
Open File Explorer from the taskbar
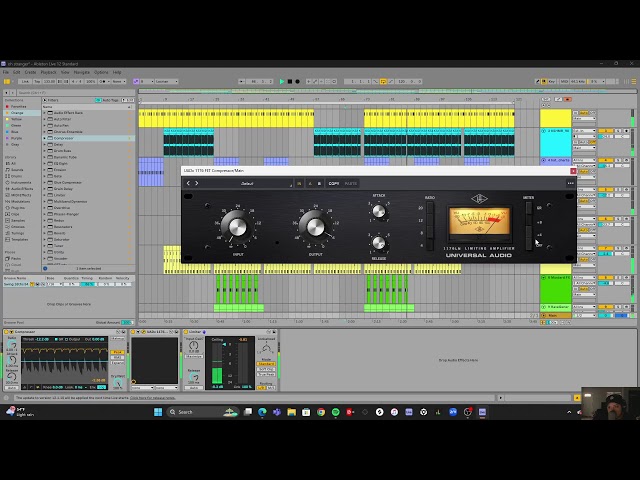(291, 412)
